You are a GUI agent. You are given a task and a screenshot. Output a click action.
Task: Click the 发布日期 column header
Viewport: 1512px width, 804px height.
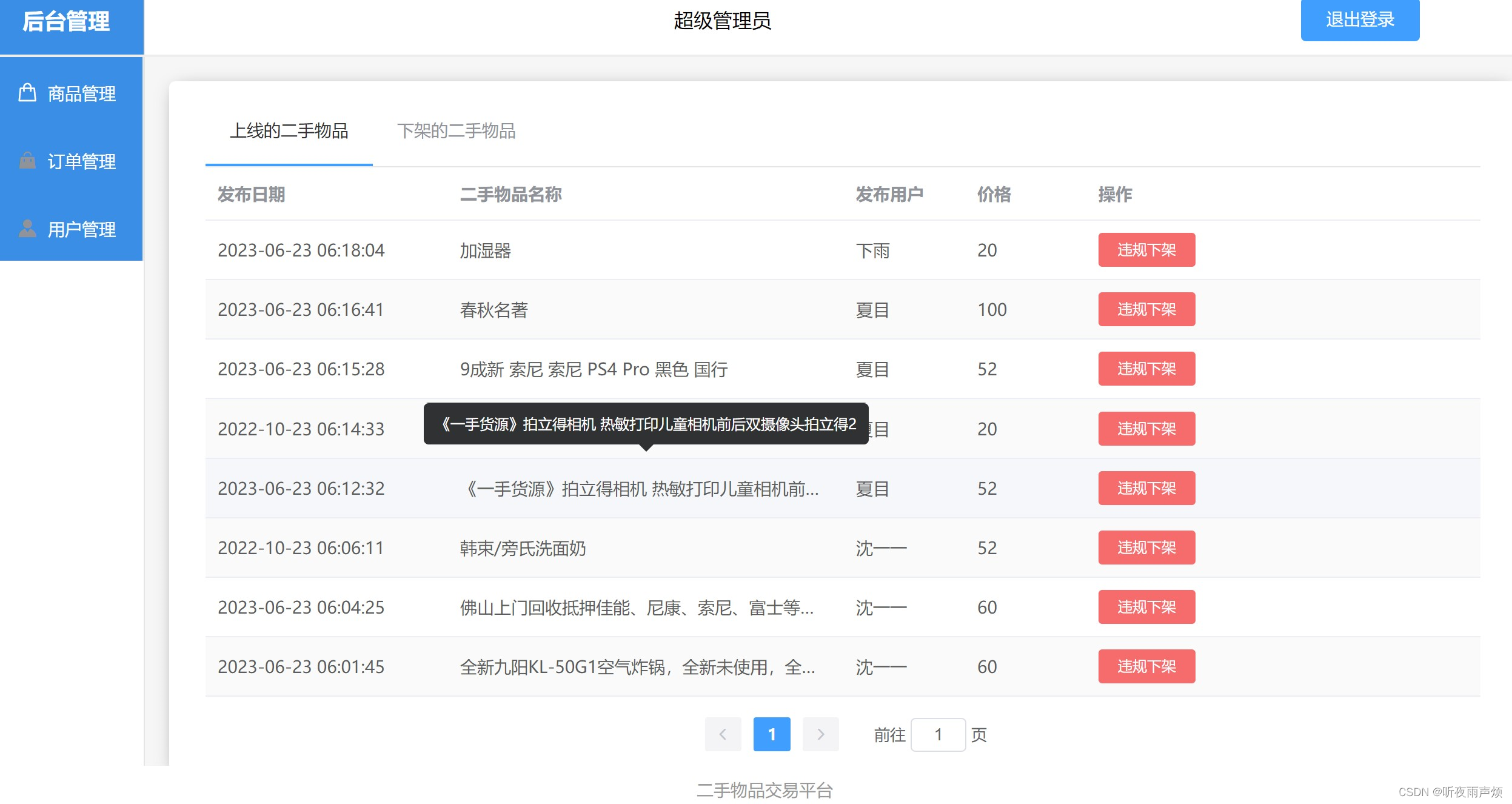pos(251,194)
